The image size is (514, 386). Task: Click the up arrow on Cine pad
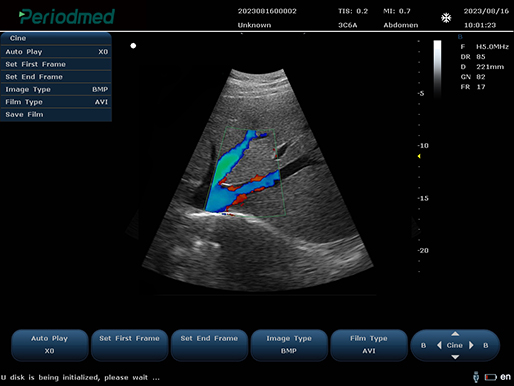pyautogui.click(x=455, y=334)
